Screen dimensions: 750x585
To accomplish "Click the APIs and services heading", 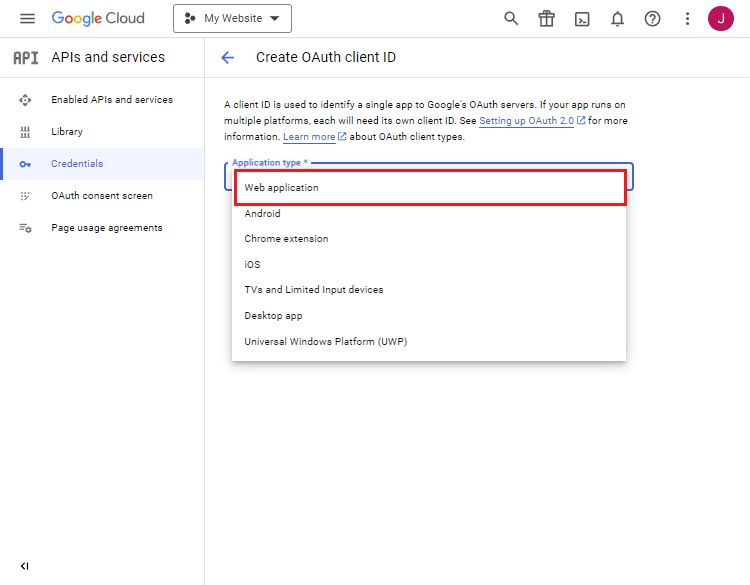I will click(108, 57).
